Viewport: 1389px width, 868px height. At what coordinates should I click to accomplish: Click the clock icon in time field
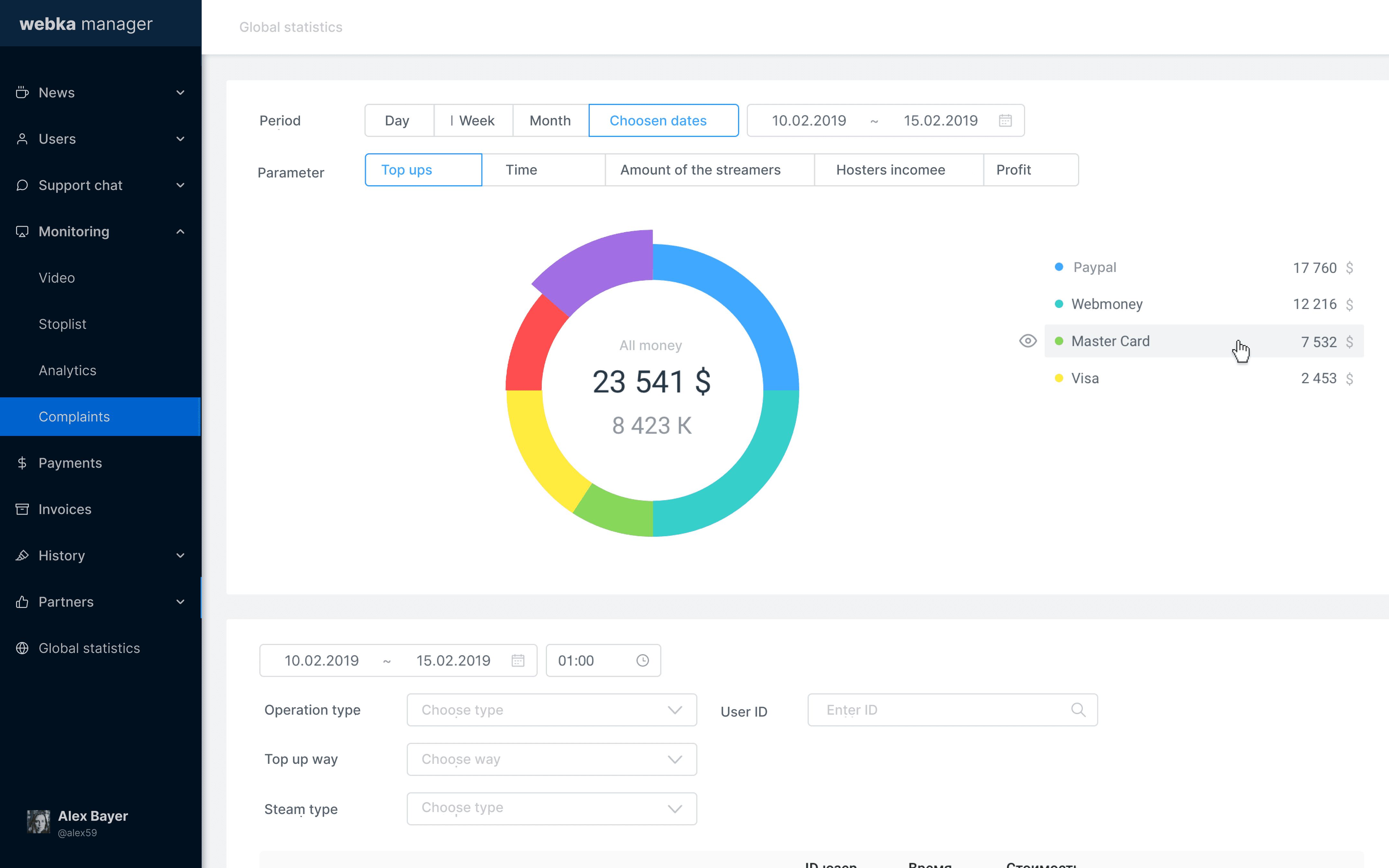(642, 661)
